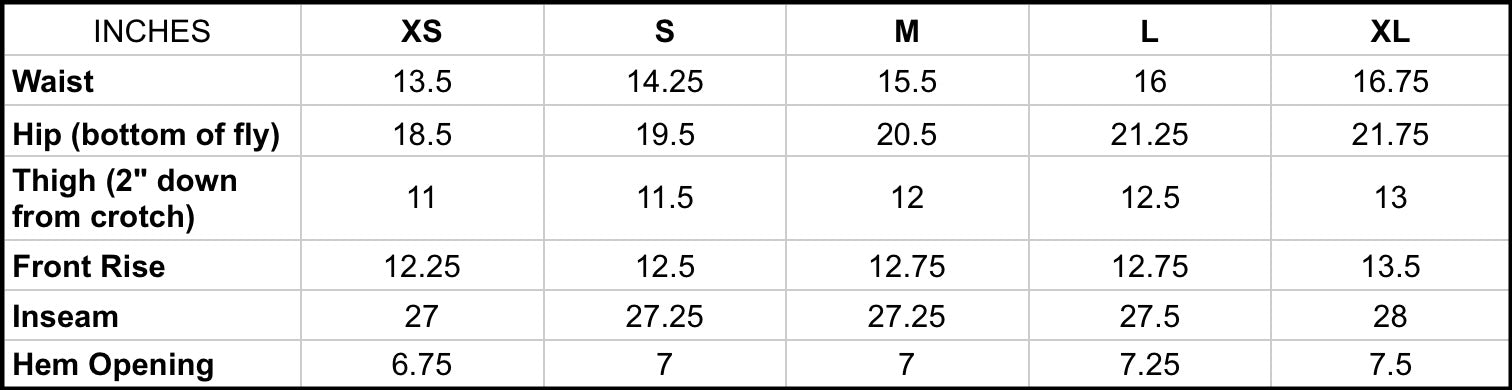
Task: Select the M thigh value 12
Action: pos(907,198)
